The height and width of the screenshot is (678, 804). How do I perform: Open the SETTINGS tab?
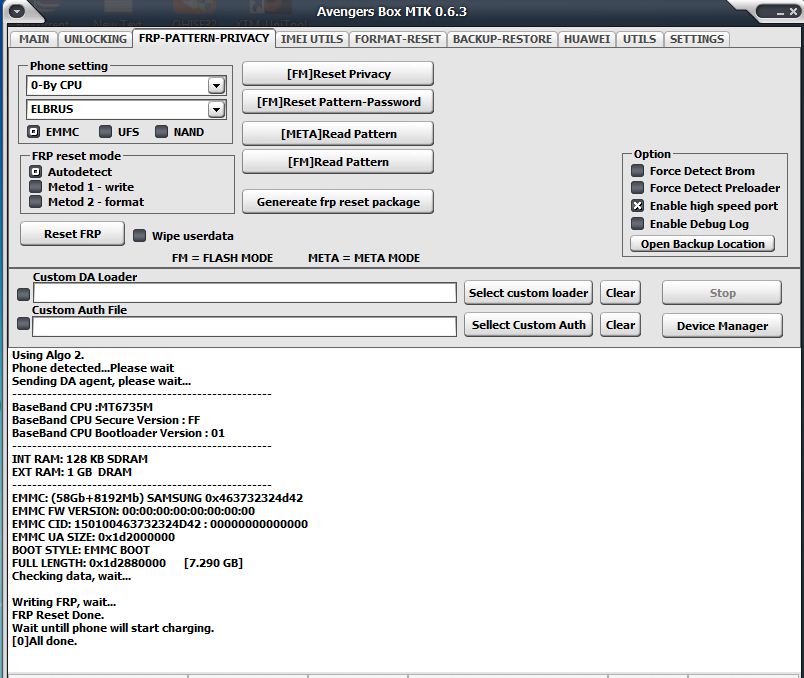pos(697,39)
